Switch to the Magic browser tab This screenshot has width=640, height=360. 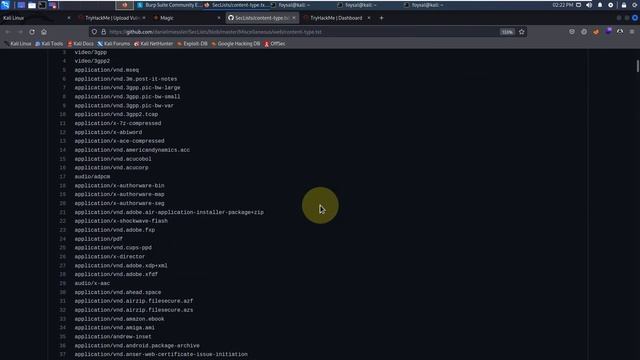187,18
